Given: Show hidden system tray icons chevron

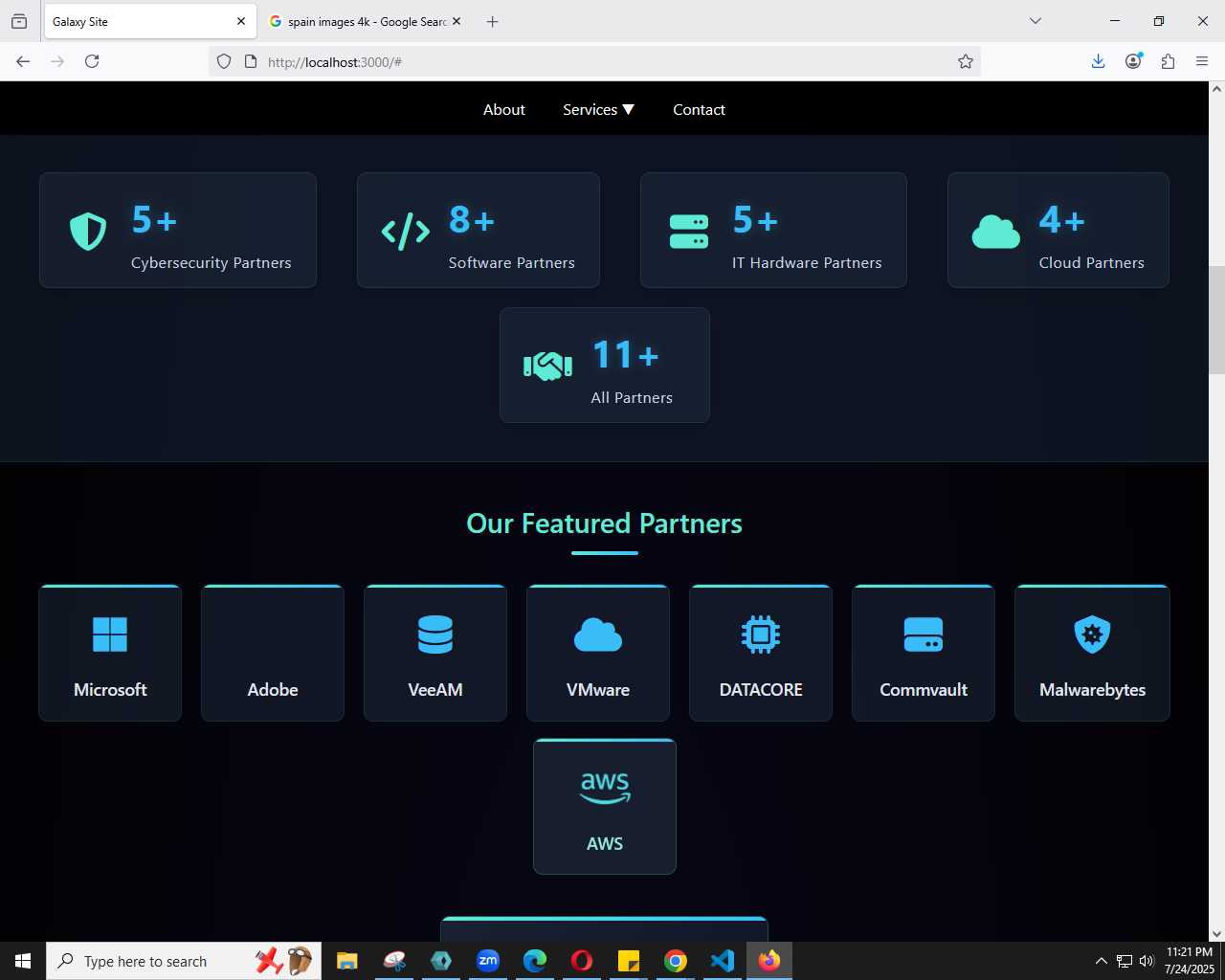Looking at the screenshot, I should click(1101, 961).
